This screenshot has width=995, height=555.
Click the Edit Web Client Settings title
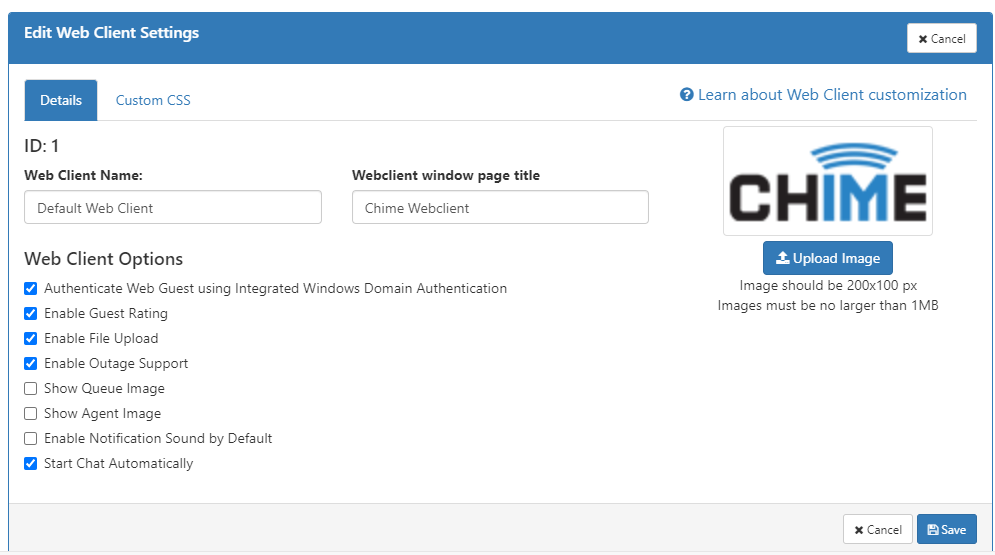click(x=112, y=33)
